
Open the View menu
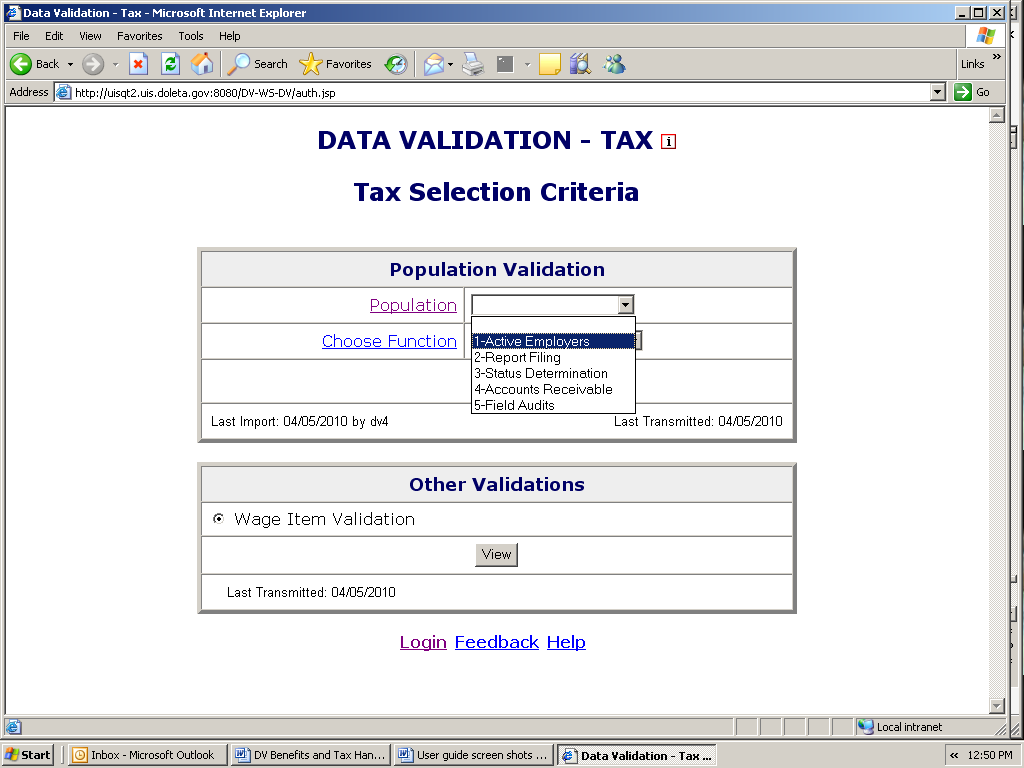(x=90, y=36)
